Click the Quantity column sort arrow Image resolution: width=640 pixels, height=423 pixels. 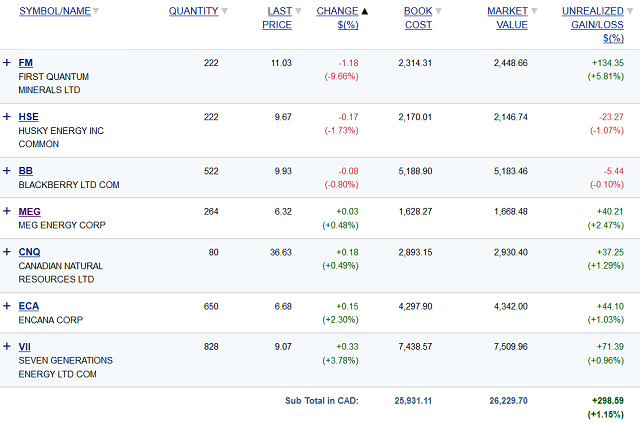coord(224,12)
